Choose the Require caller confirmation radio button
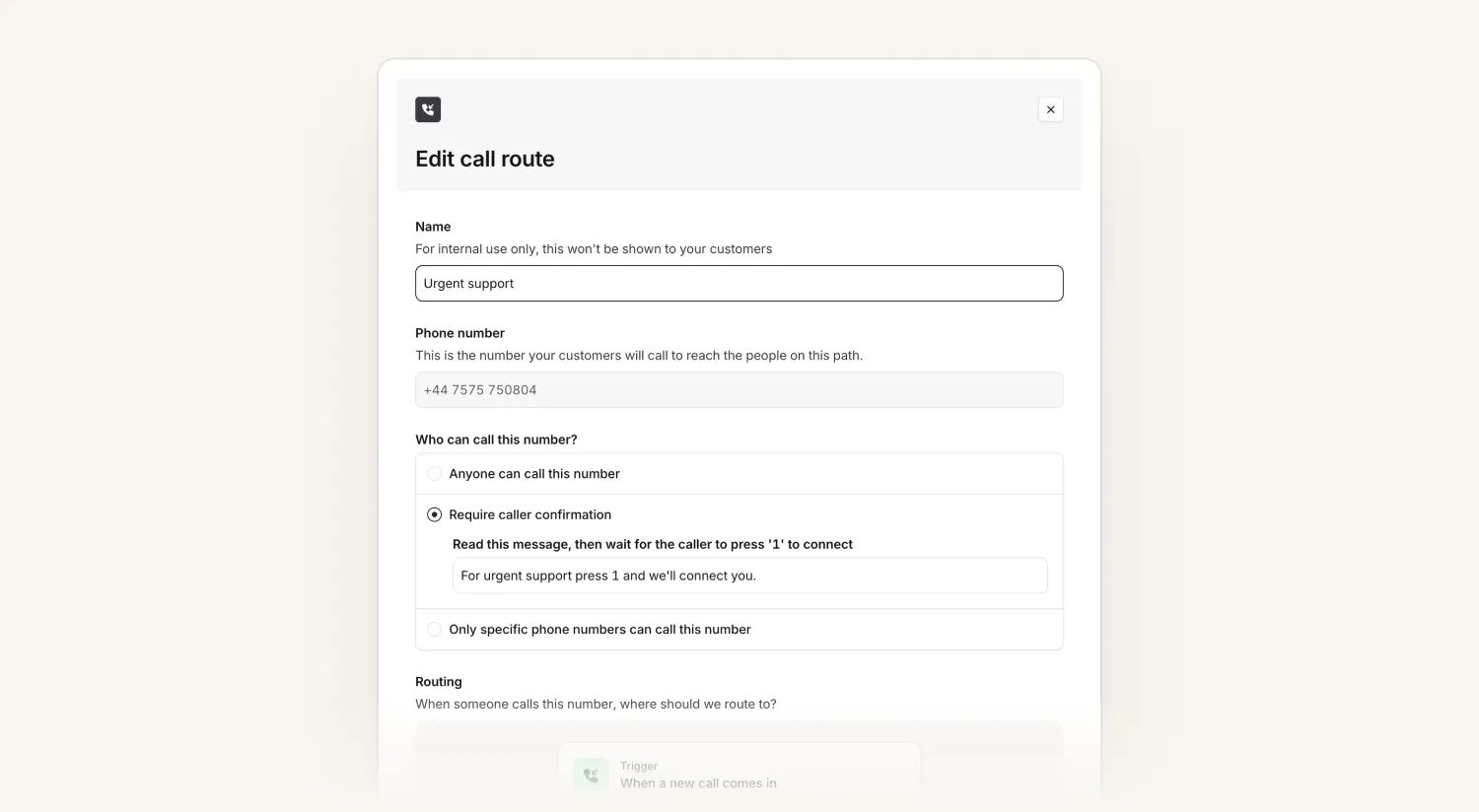 (434, 514)
